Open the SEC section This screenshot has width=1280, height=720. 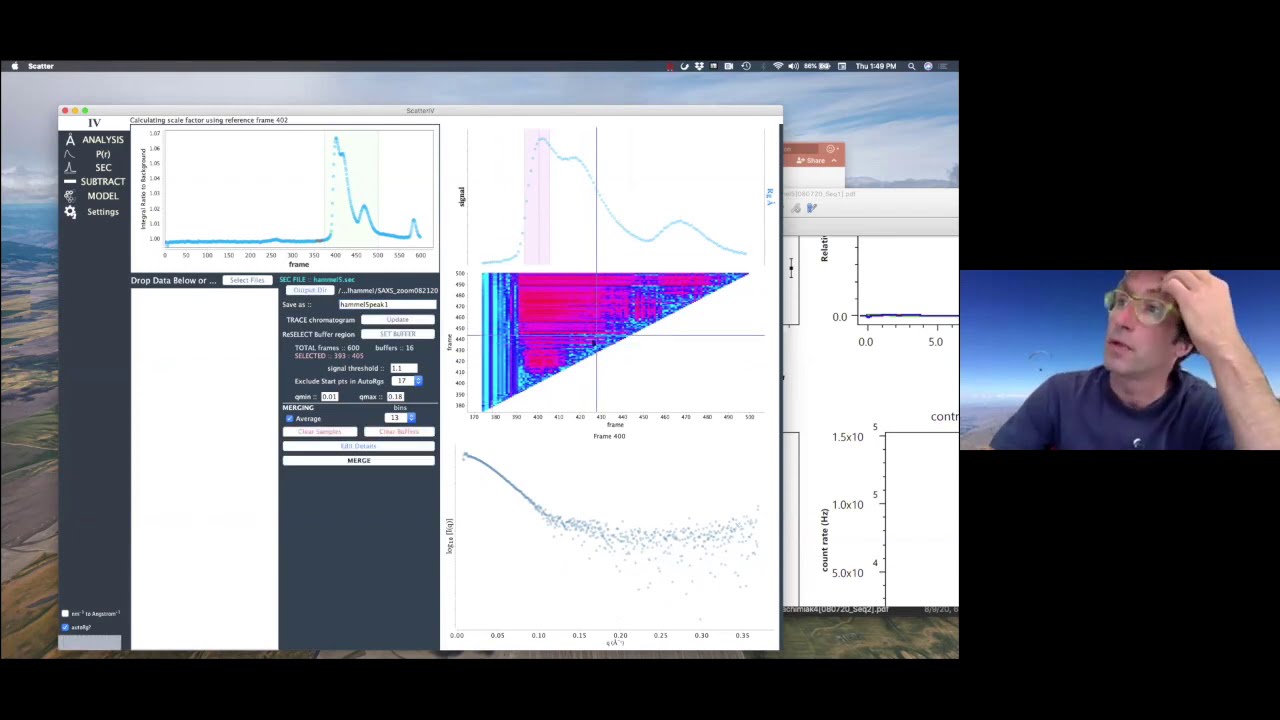[x=103, y=168]
